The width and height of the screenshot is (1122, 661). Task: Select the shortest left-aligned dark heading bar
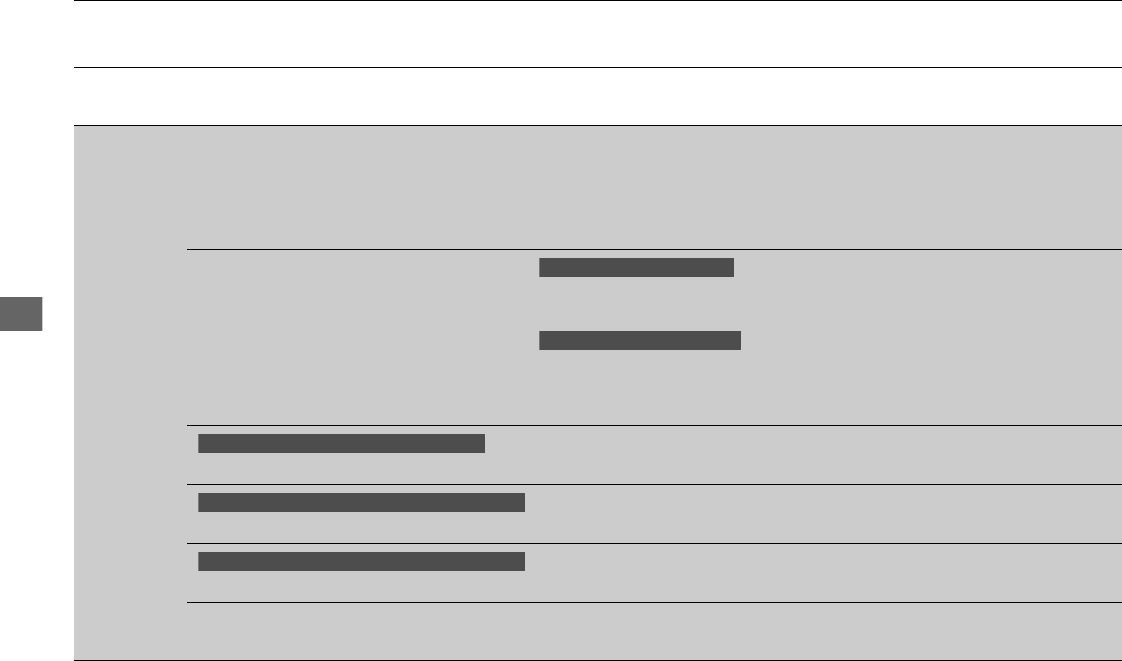pos(341,444)
